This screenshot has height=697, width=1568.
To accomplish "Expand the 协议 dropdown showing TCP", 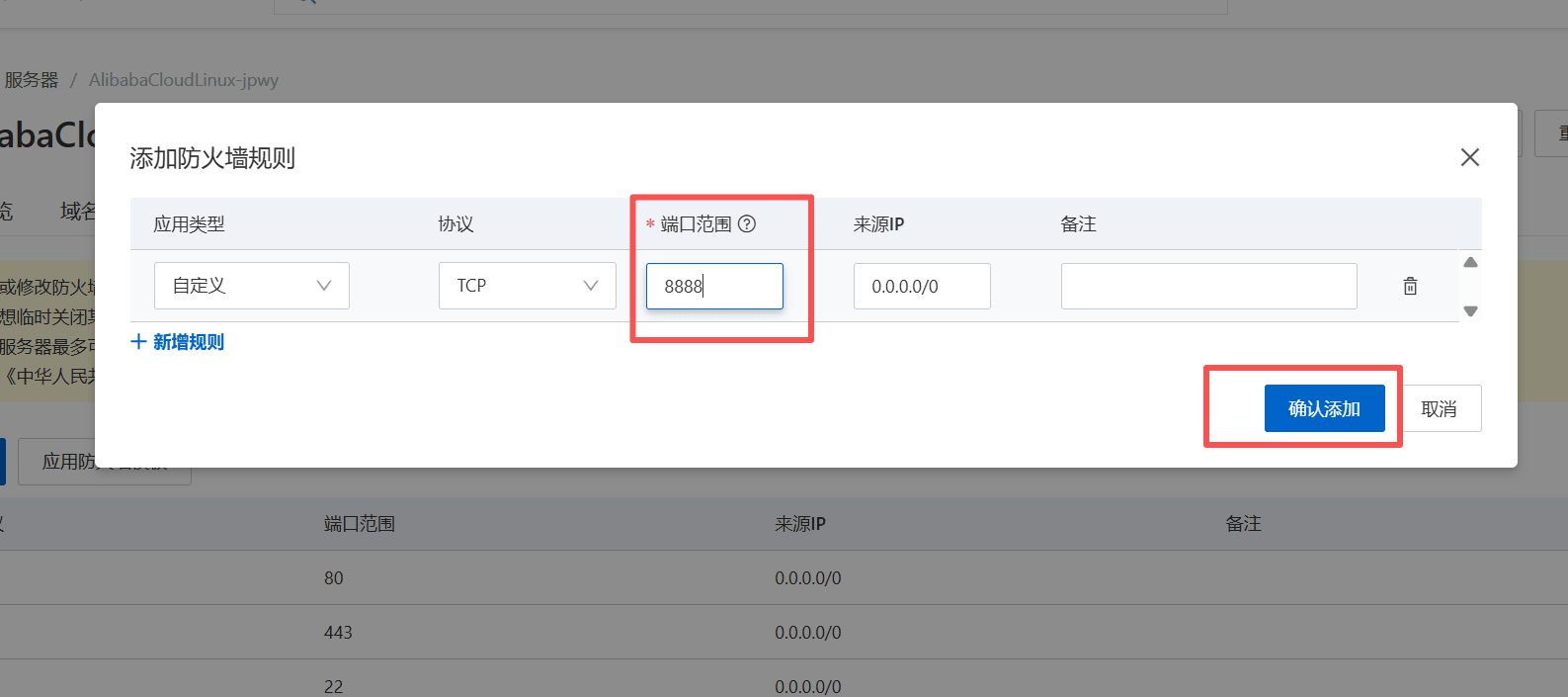I will (x=527, y=286).
